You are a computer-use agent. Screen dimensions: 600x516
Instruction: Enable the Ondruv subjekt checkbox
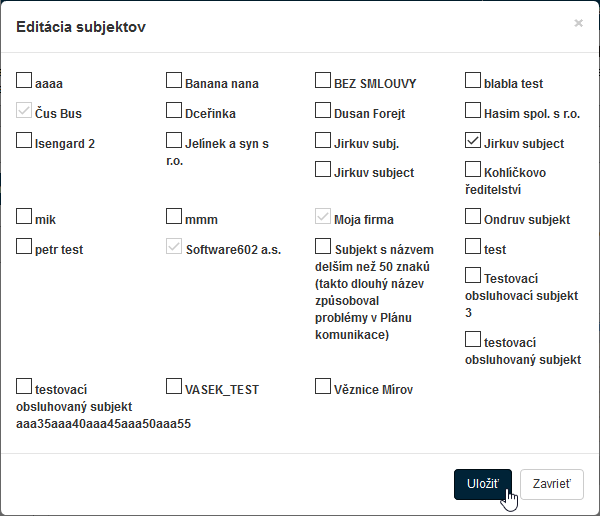coord(473,216)
